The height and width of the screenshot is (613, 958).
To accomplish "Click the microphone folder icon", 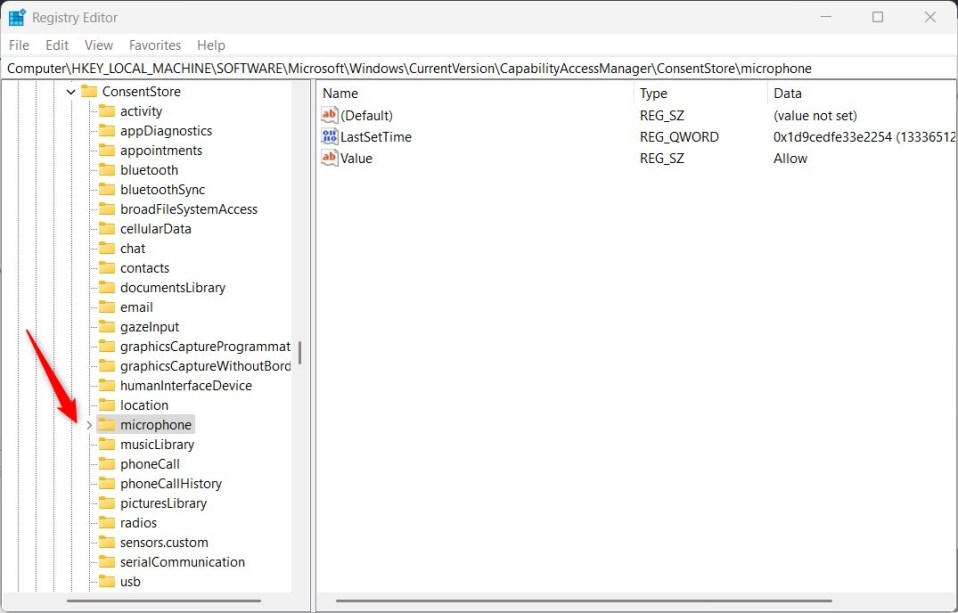I will point(107,424).
